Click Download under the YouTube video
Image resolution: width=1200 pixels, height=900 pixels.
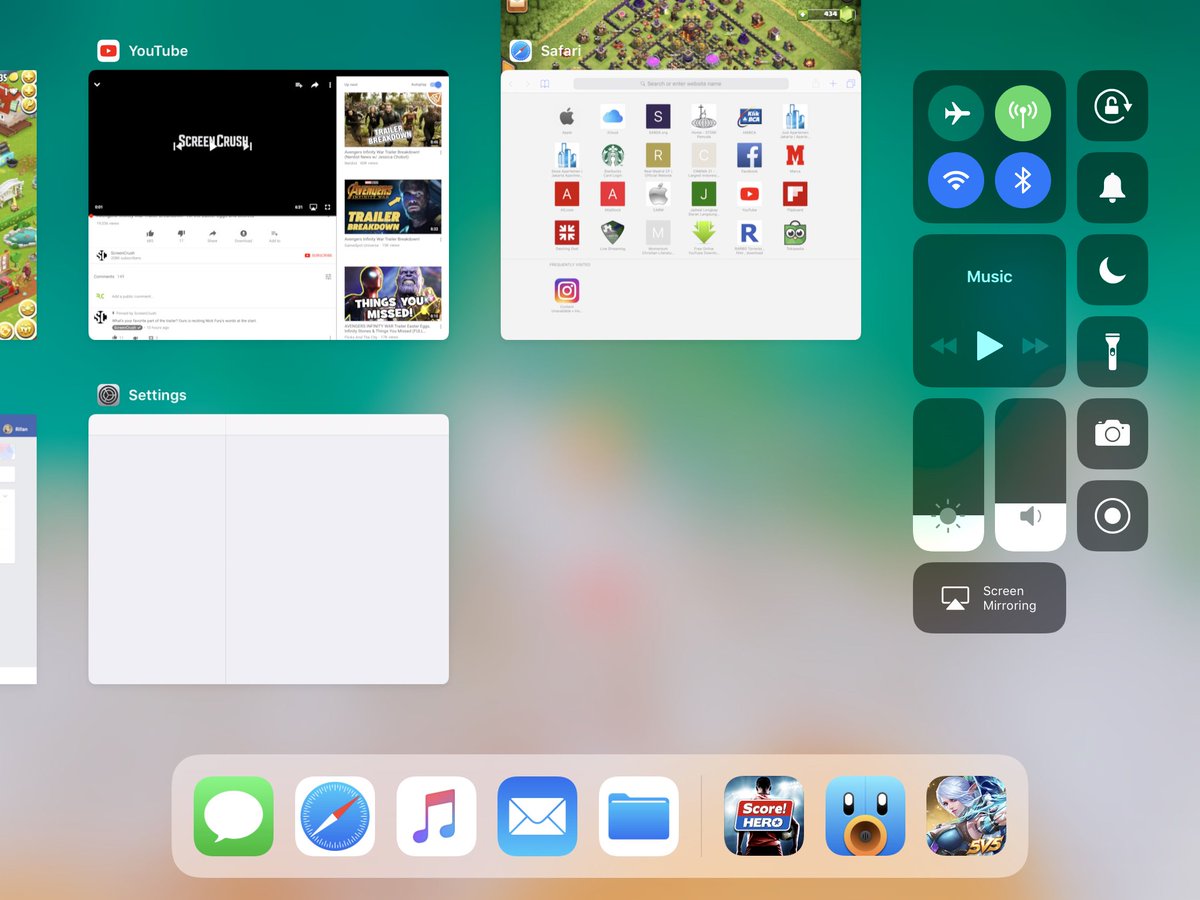pyautogui.click(x=243, y=235)
